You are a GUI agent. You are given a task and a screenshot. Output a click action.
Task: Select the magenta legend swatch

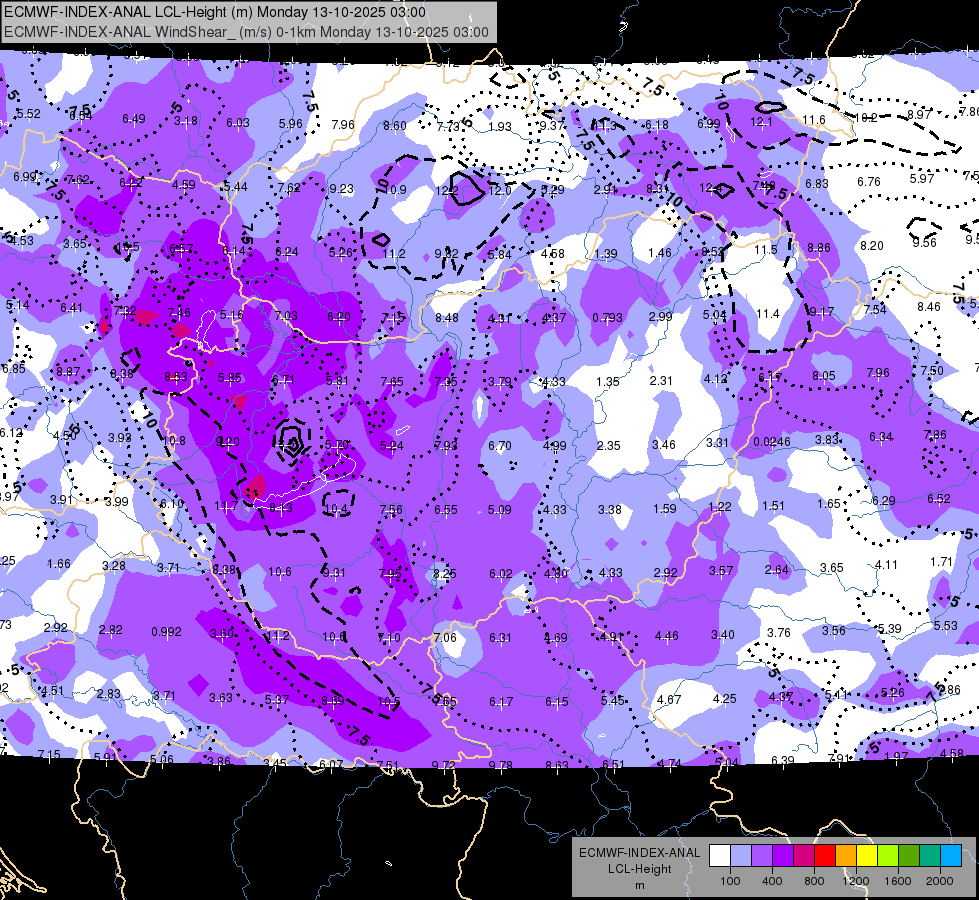(804, 856)
